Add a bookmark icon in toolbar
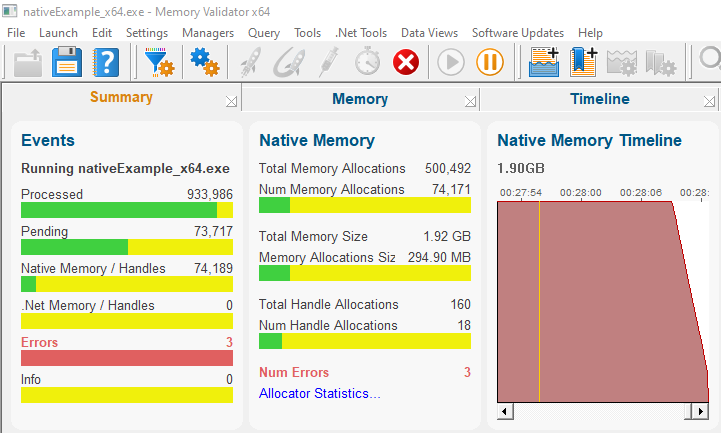Viewport: 721px width, 433px height. pyautogui.click(x=584, y=62)
